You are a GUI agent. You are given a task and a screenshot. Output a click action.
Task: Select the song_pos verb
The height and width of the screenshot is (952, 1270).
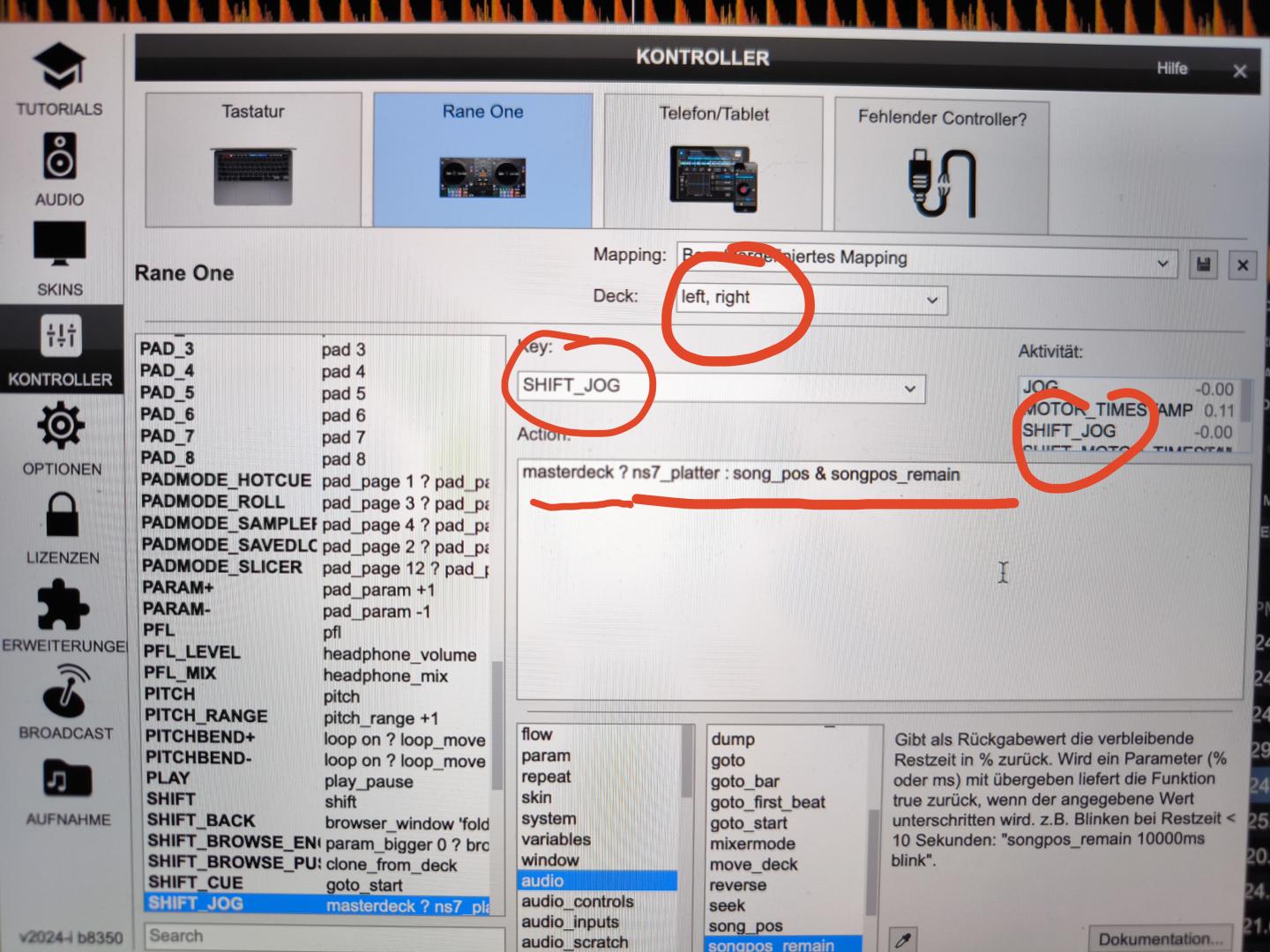tap(785, 926)
